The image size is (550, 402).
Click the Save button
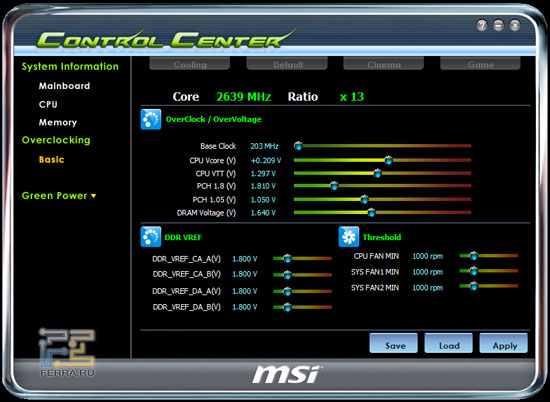[394, 343]
